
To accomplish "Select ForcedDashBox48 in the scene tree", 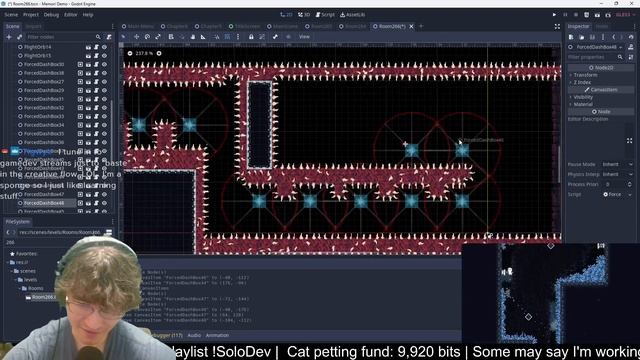I will click(44, 203).
